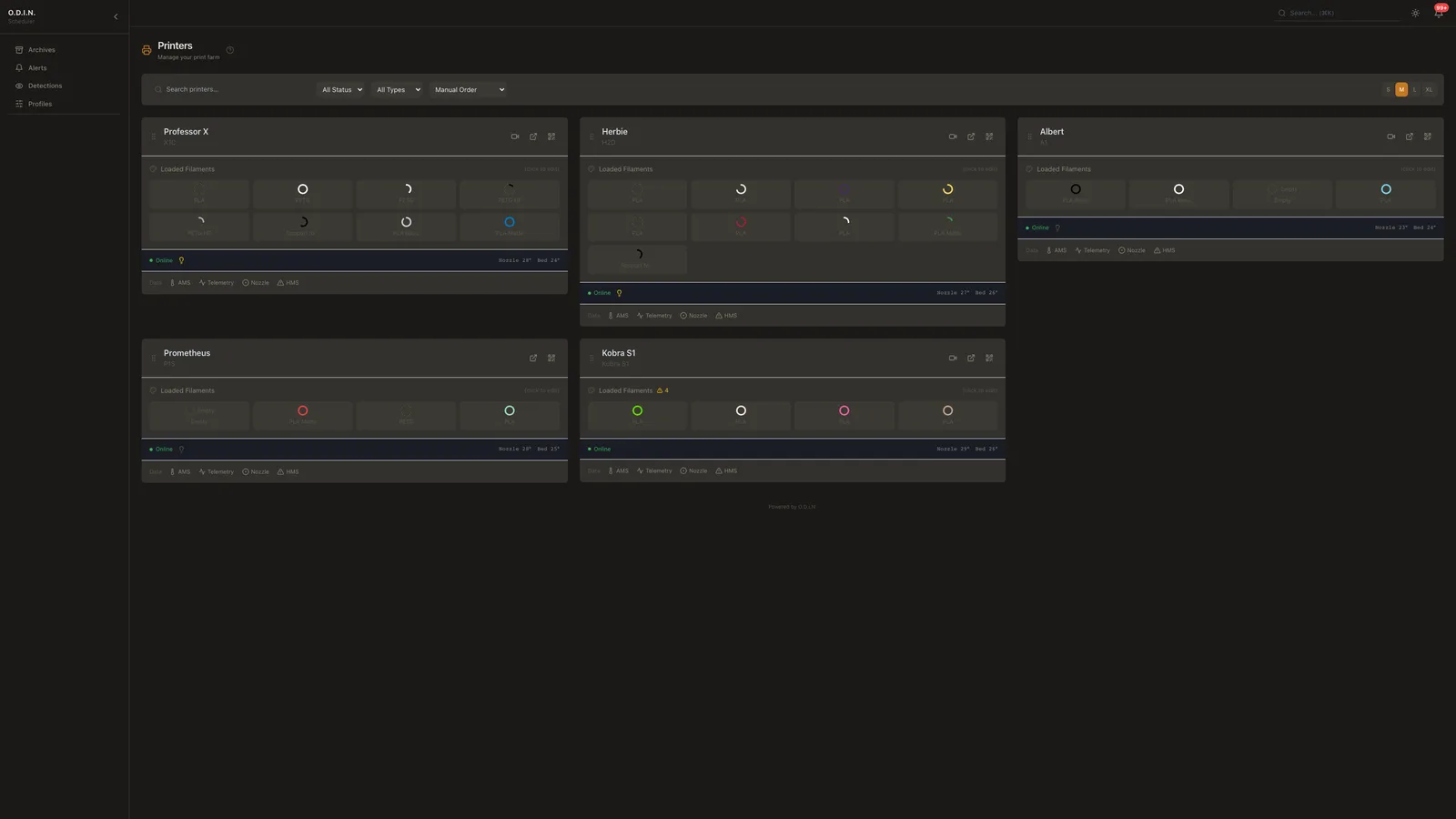1456x819 pixels.
Task: Open the help icon next to Printers title
Action: 230,50
